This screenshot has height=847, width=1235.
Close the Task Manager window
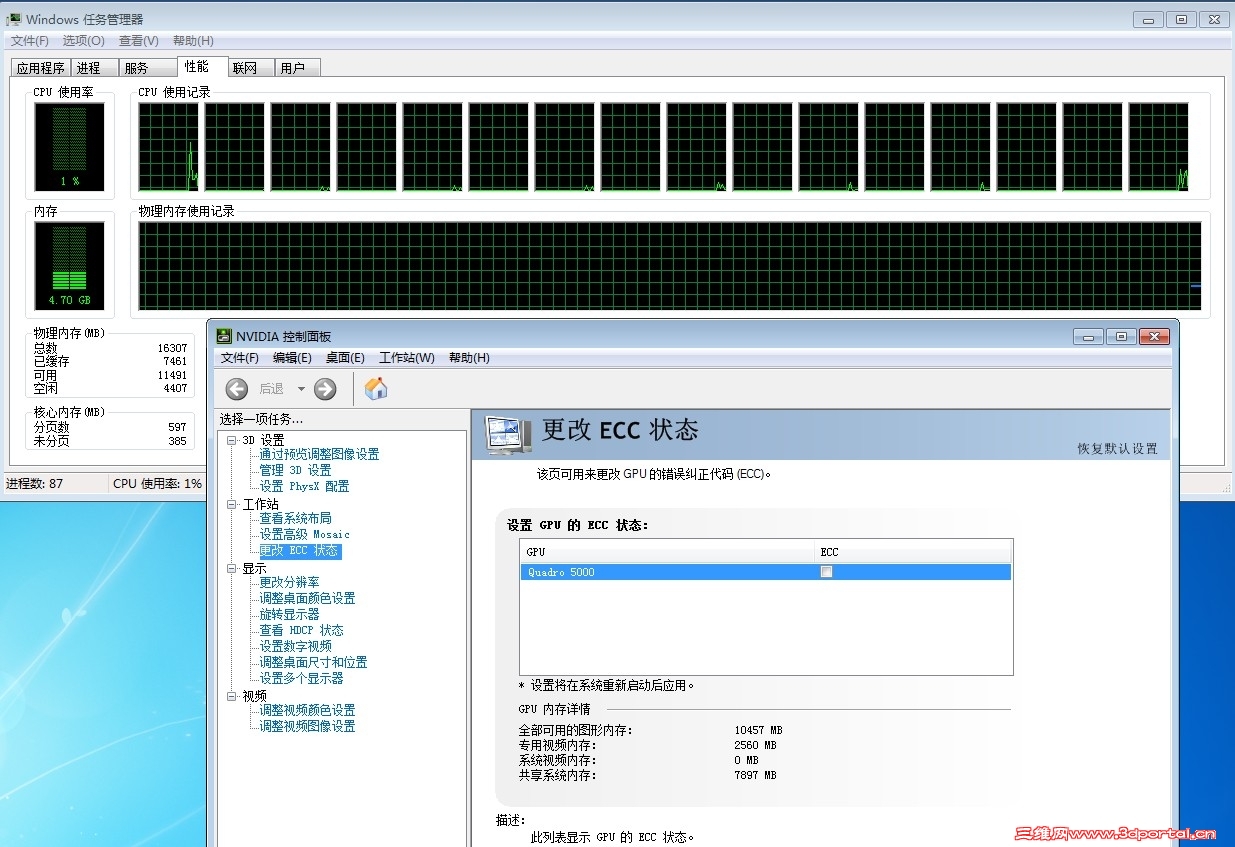pyautogui.click(x=1214, y=19)
